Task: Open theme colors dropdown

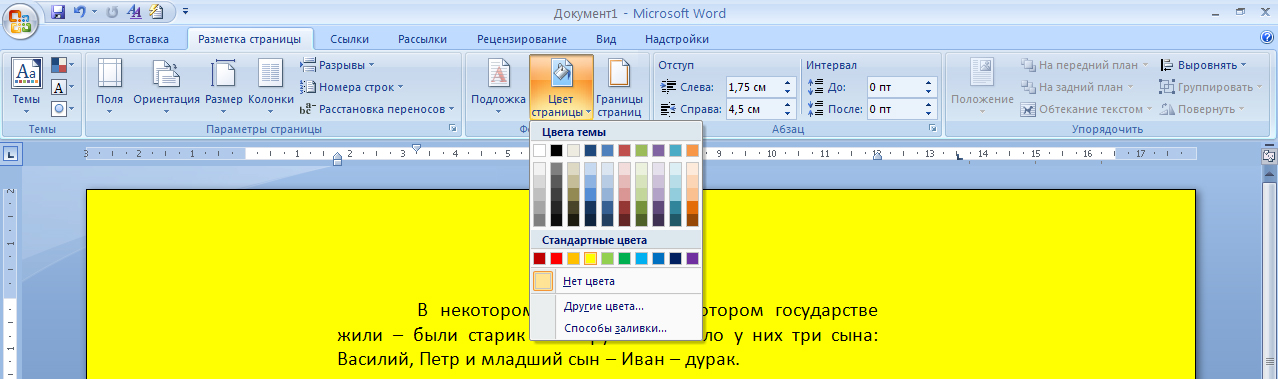Action: point(61,65)
